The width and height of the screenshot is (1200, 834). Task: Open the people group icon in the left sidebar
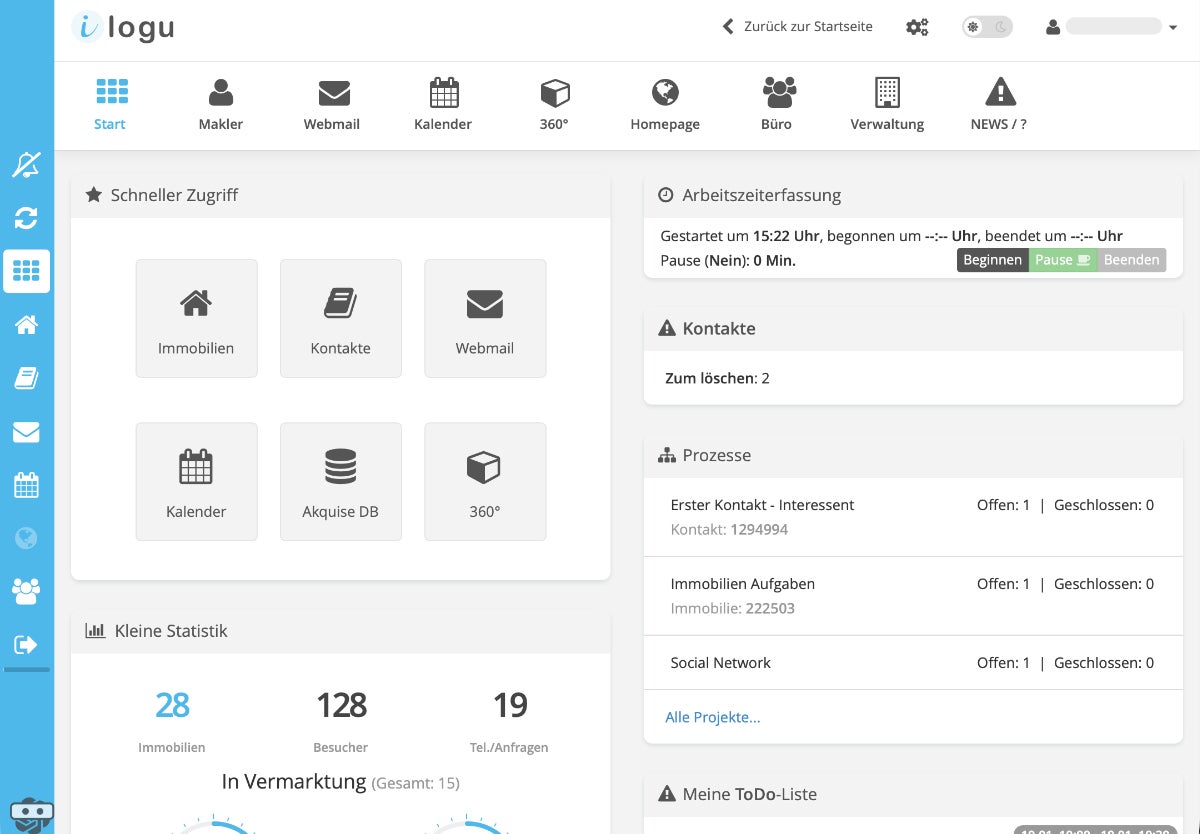pos(26,591)
